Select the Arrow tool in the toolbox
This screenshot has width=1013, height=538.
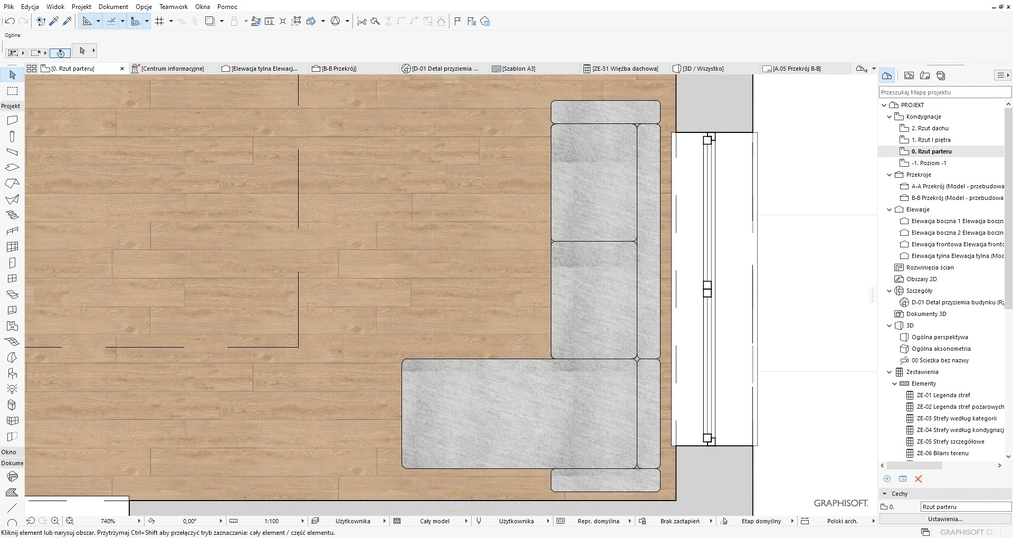point(12,76)
